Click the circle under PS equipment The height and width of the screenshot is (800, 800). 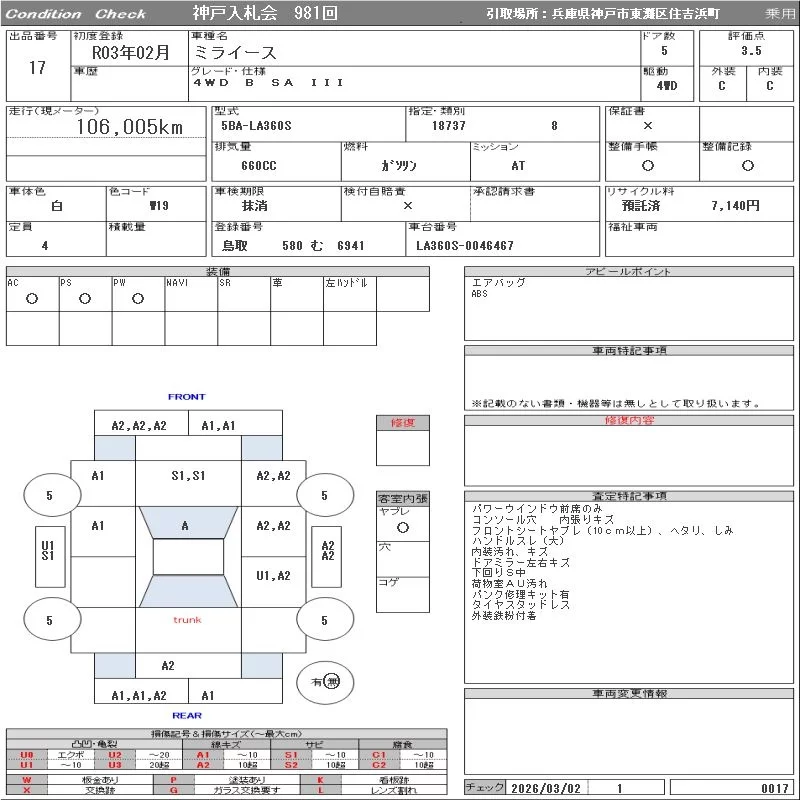pyautogui.click(x=85, y=299)
